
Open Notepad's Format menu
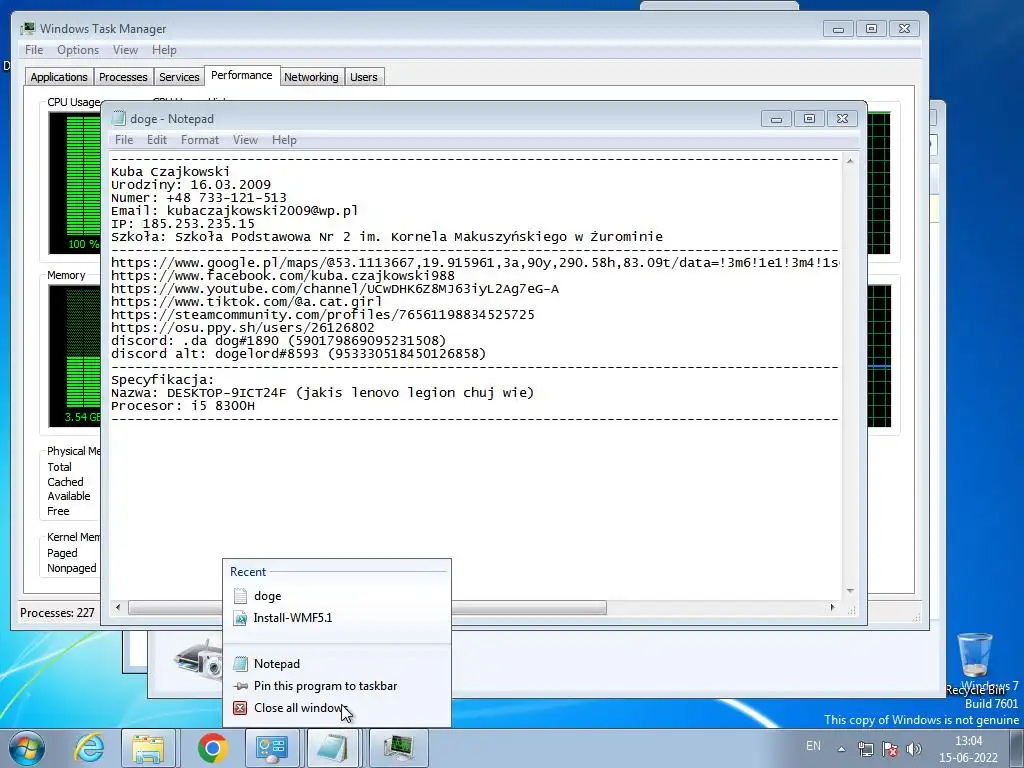click(200, 140)
